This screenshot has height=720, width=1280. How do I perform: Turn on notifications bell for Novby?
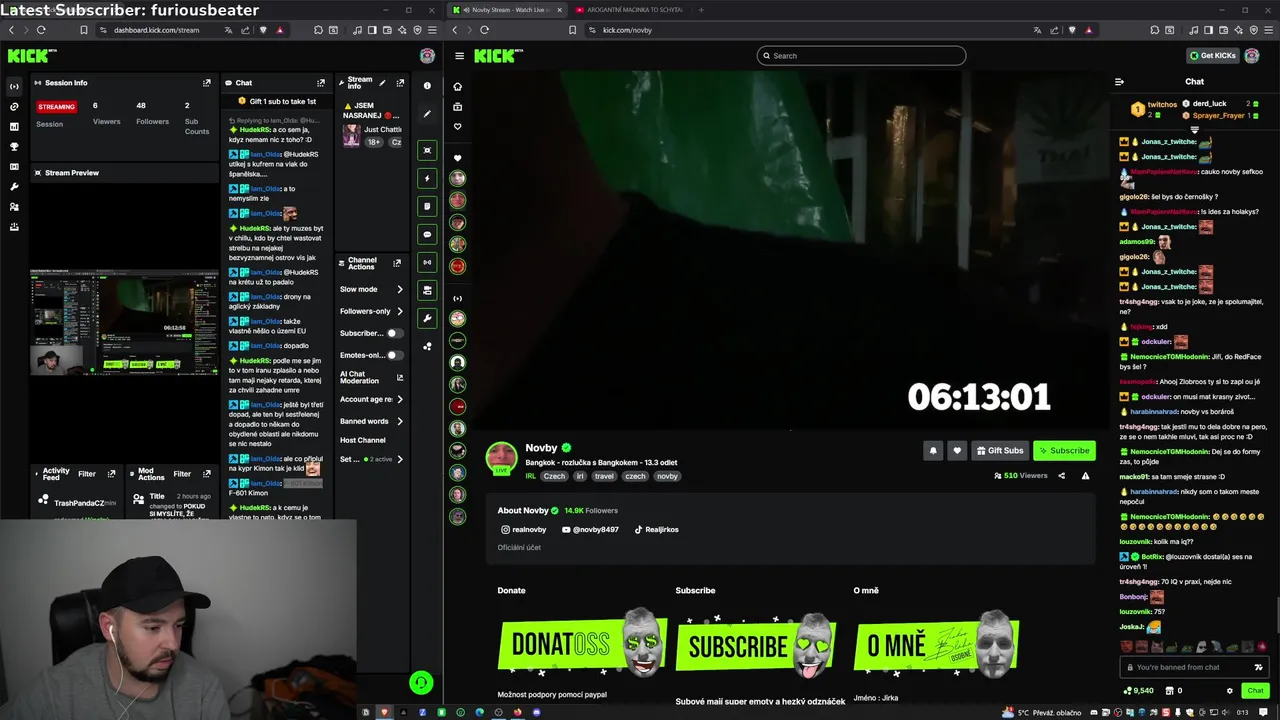[933, 451]
